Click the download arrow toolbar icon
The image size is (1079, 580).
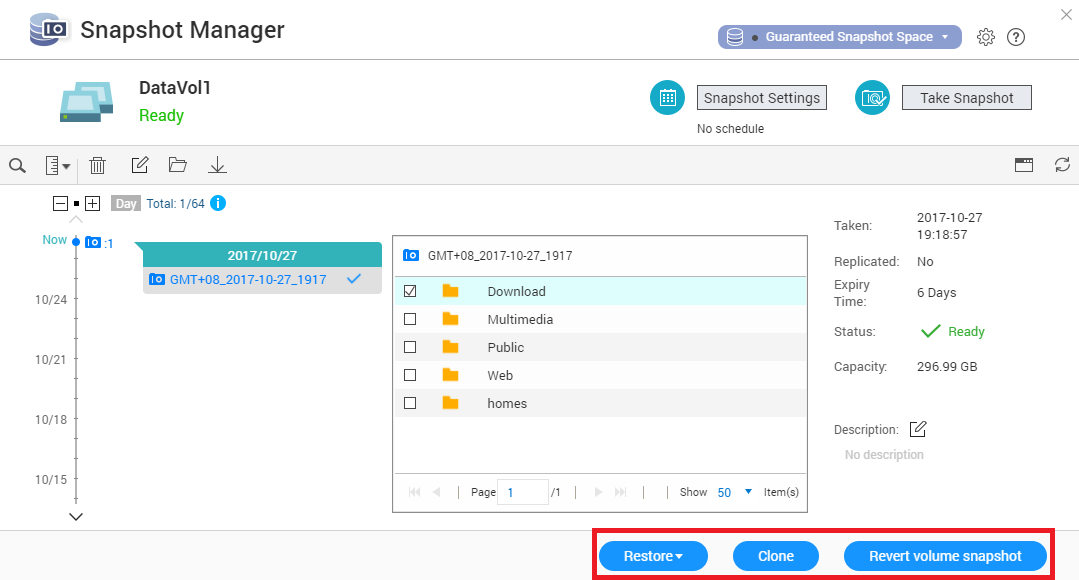[217, 165]
